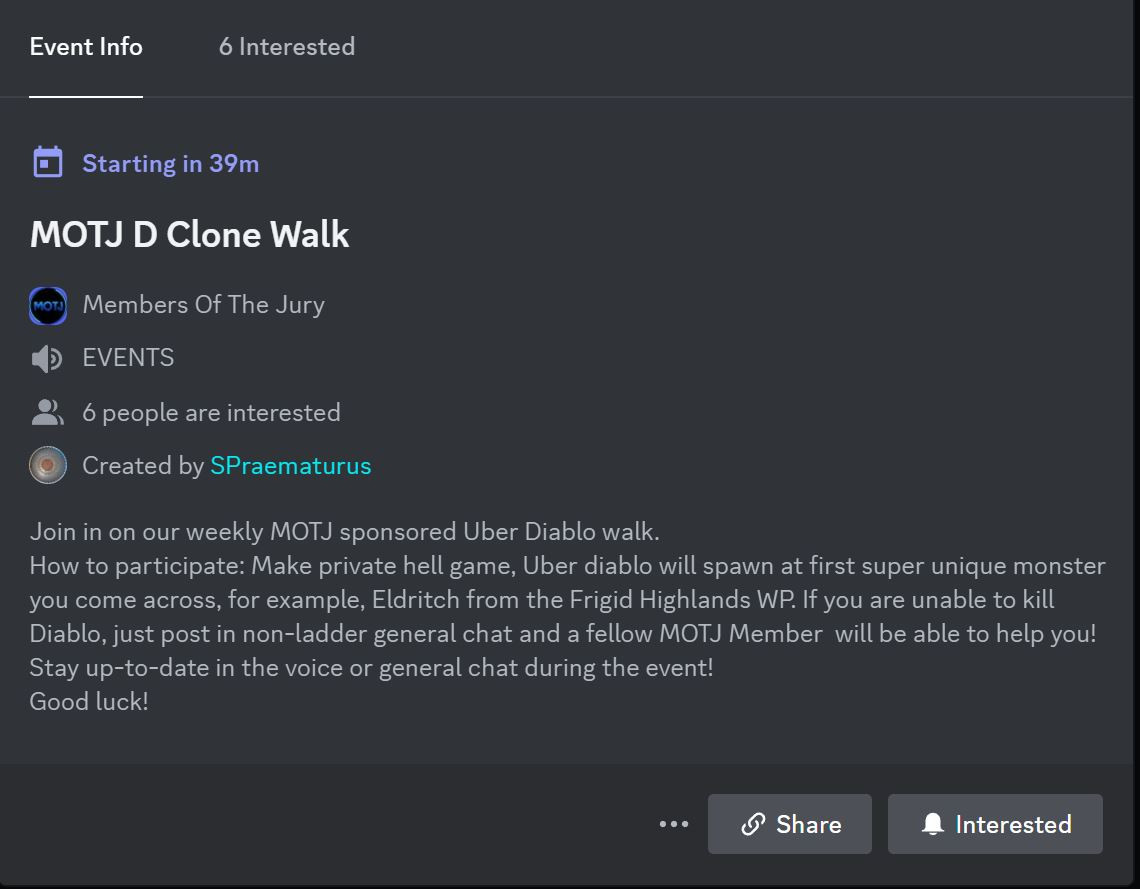Switch to the 6 Interested tab
Viewport: 1140px width, 889px height.
coord(287,46)
